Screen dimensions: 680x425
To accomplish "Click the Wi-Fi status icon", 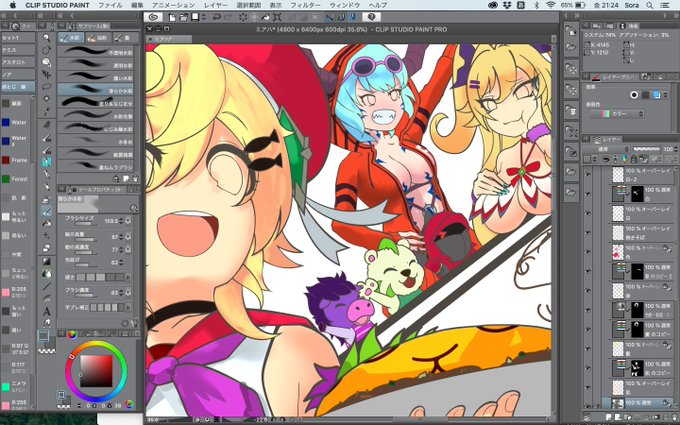I will pos(551,5).
